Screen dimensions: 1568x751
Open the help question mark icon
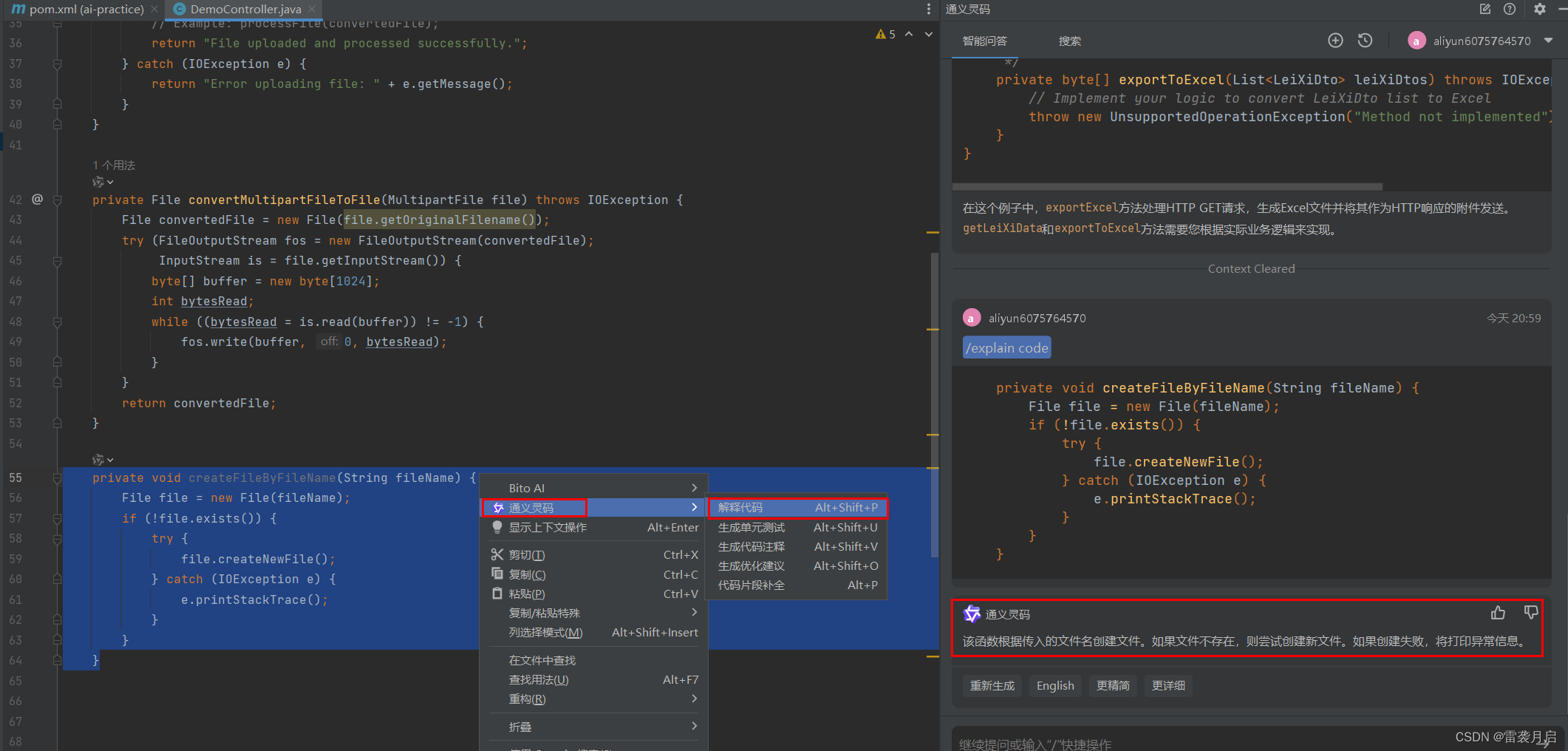[1510, 10]
